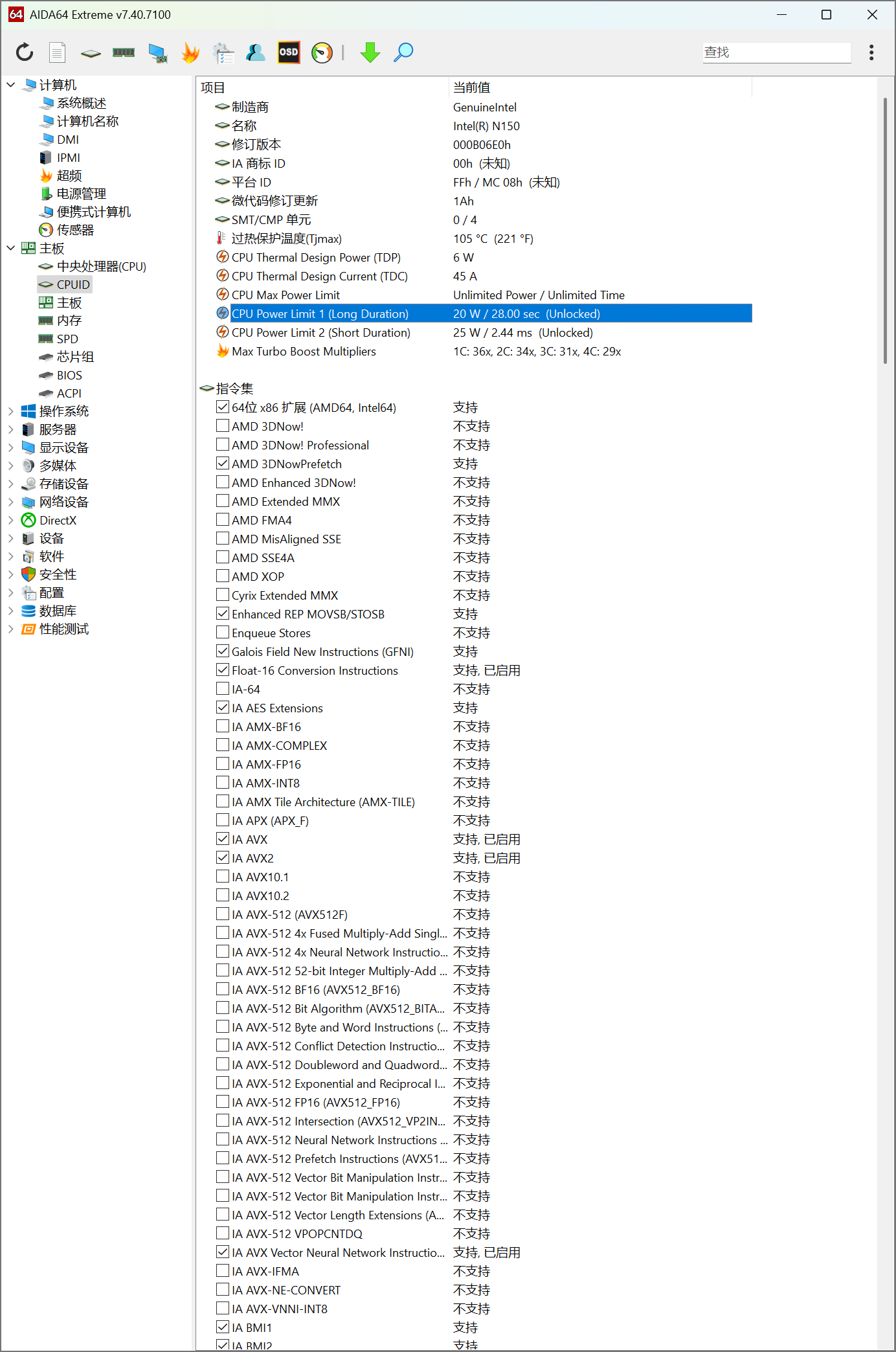Screen dimensions: 896x1352
Task: Open the sensor gauge toolbar icon
Action: tap(322, 52)
